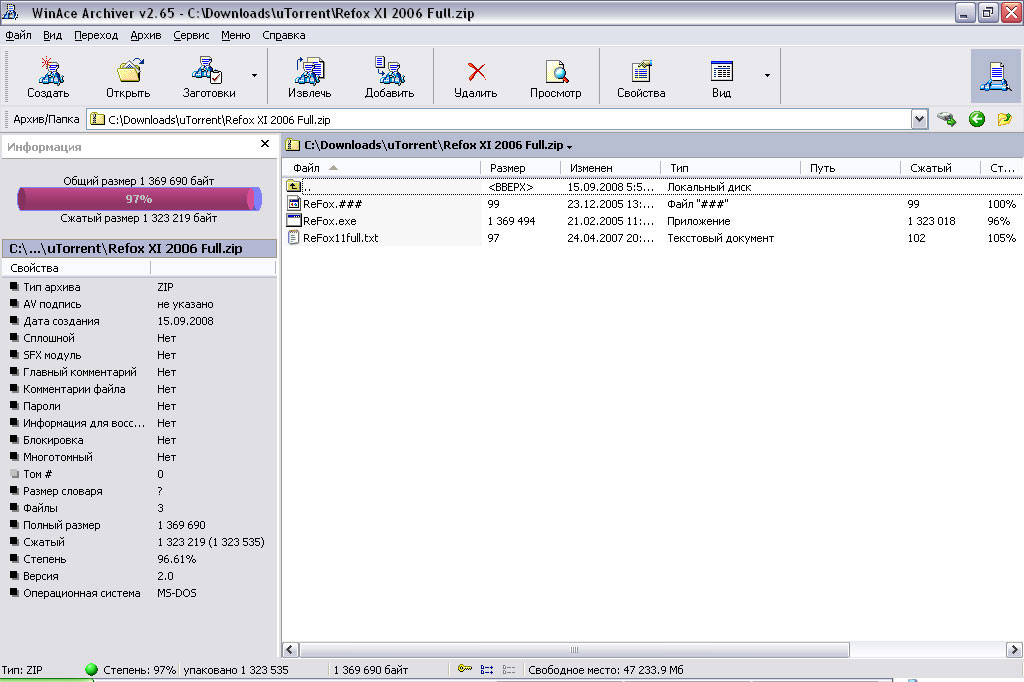This screenshot has width=1024, height=682.
Task: Sort by the Изменен column header
Action: (611, 168)
